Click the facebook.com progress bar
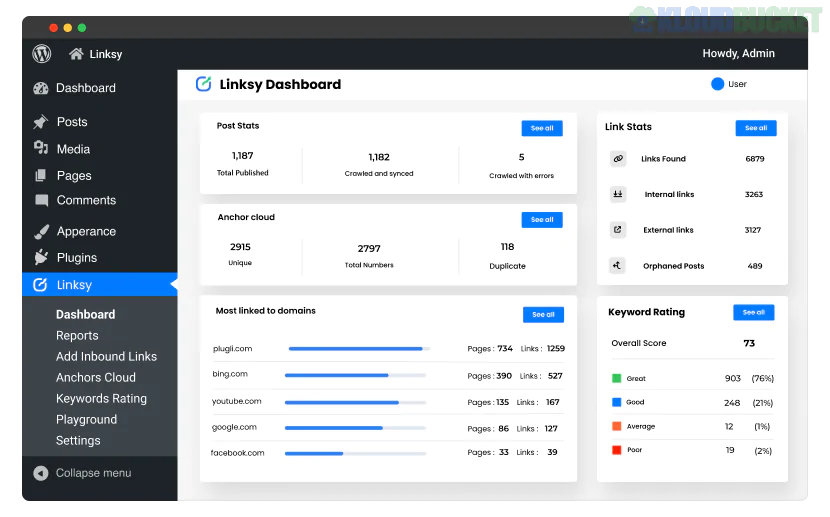Screen dimensions: 830x517 pyautogui.click(x=355, y=453)
